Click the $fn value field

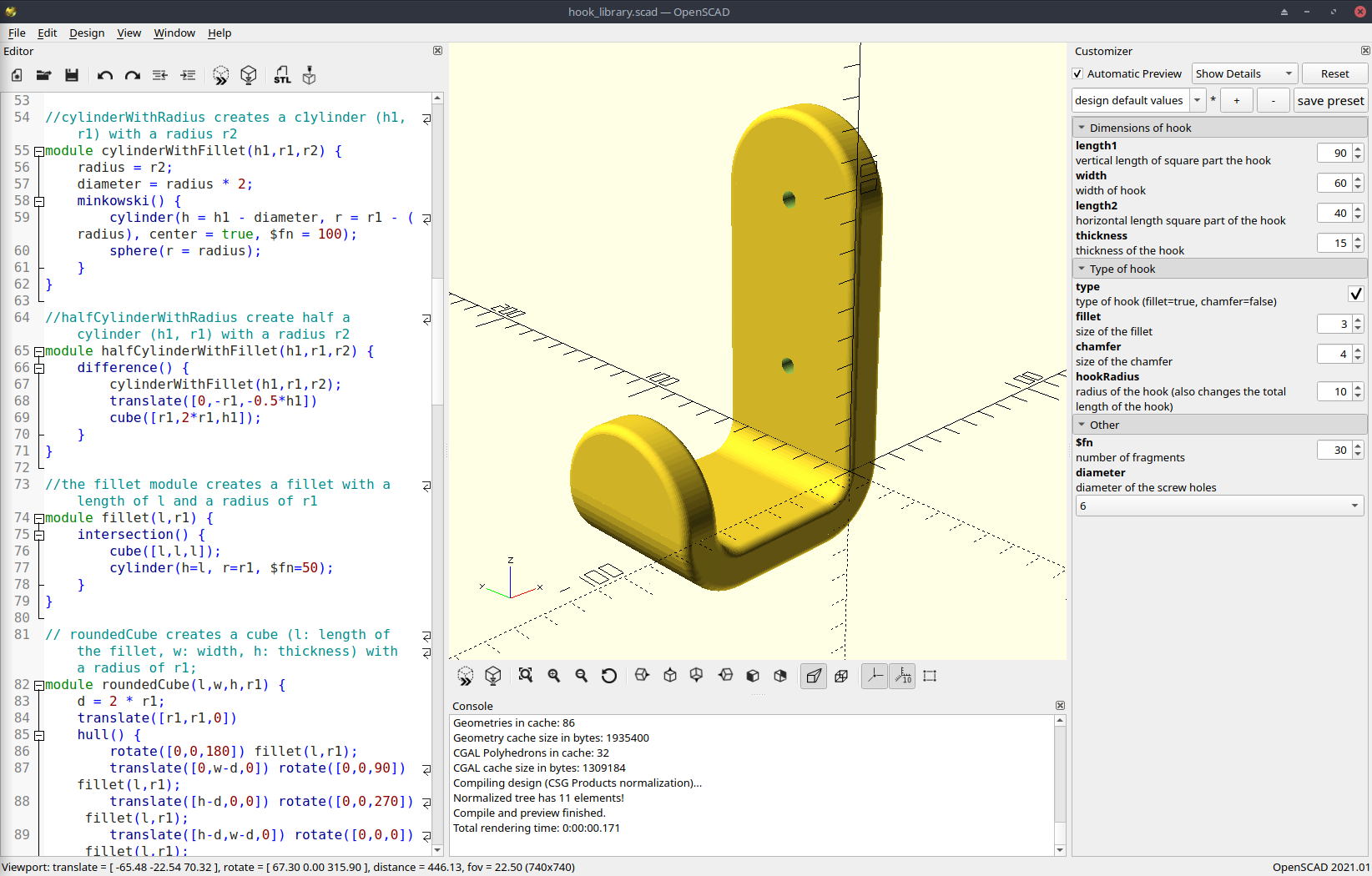tap(1334, 450)
